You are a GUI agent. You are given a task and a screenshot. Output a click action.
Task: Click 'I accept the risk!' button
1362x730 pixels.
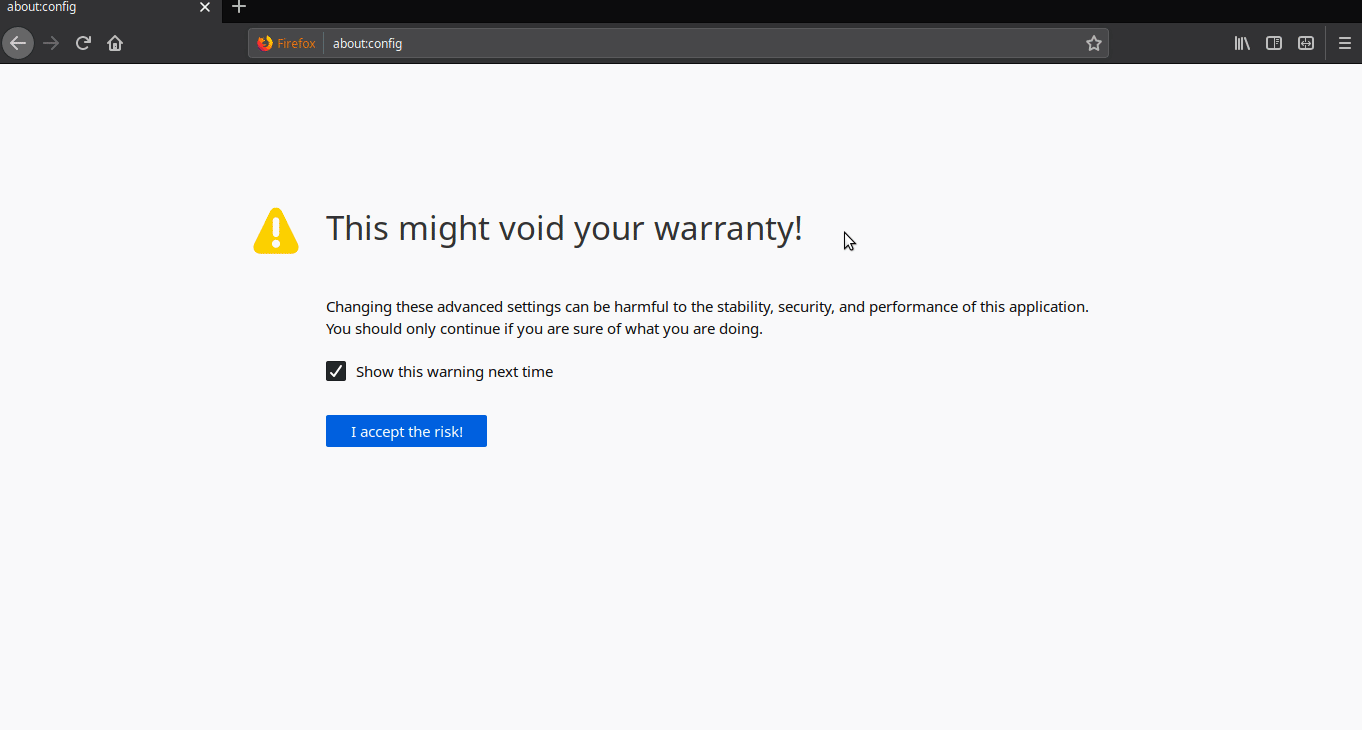406,430
